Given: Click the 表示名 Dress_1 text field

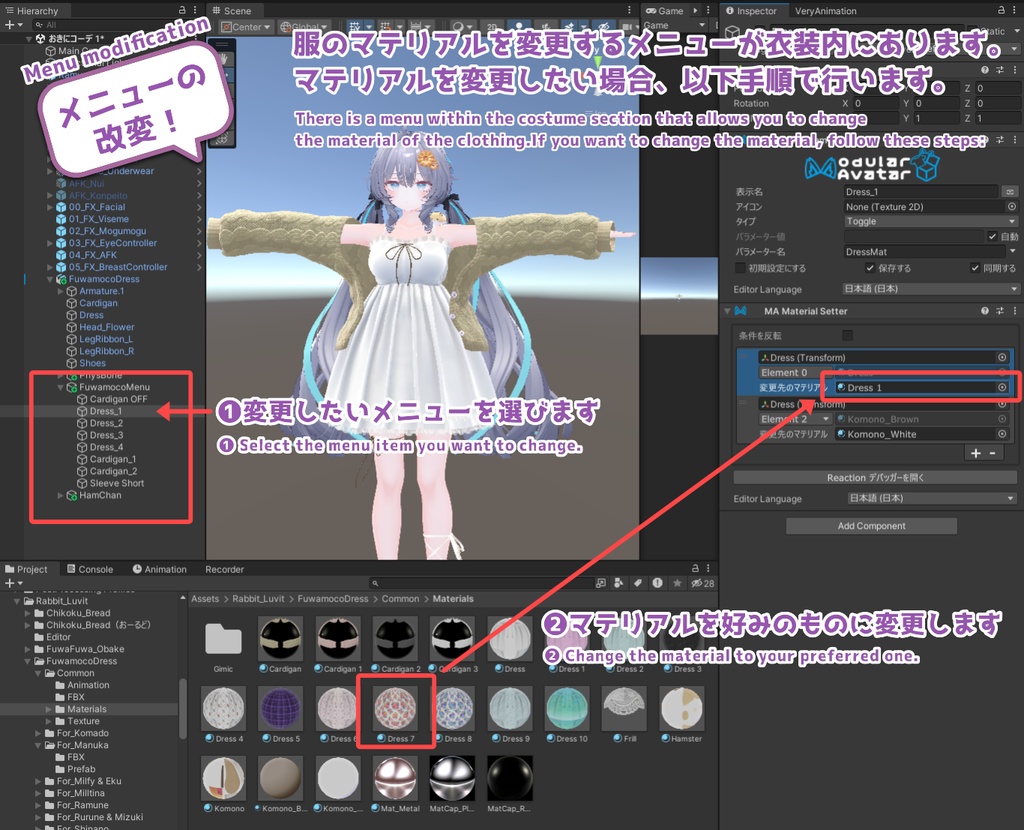Looking at the screenshot, I should [x=921, y=191].
